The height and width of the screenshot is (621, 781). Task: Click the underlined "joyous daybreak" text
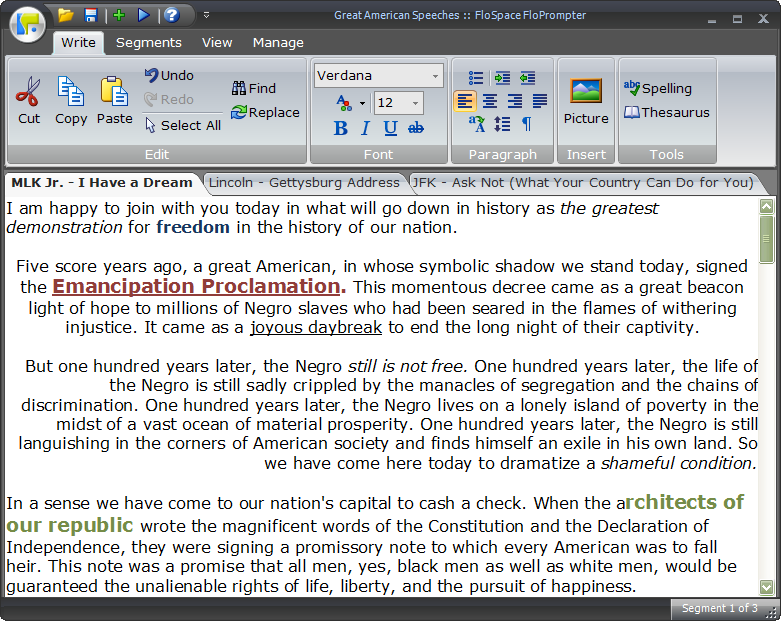point(316,328)
